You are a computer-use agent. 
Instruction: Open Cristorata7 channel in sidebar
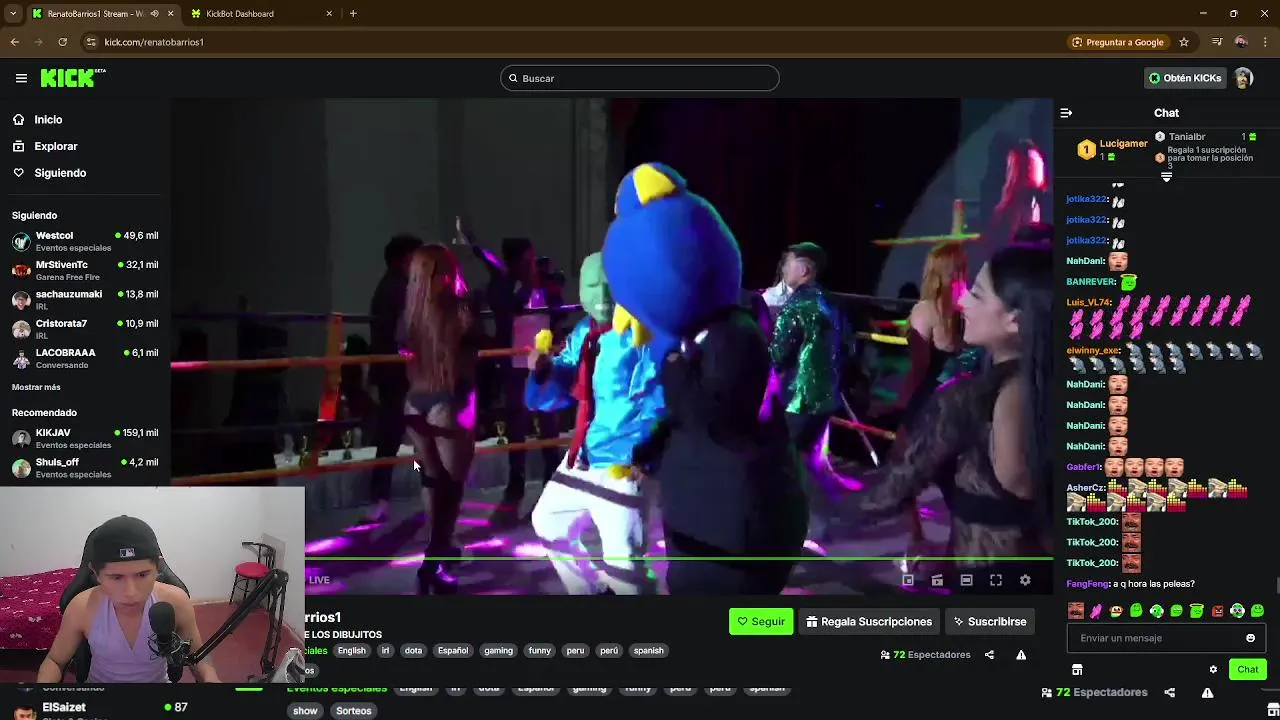(x=85, y=329)
